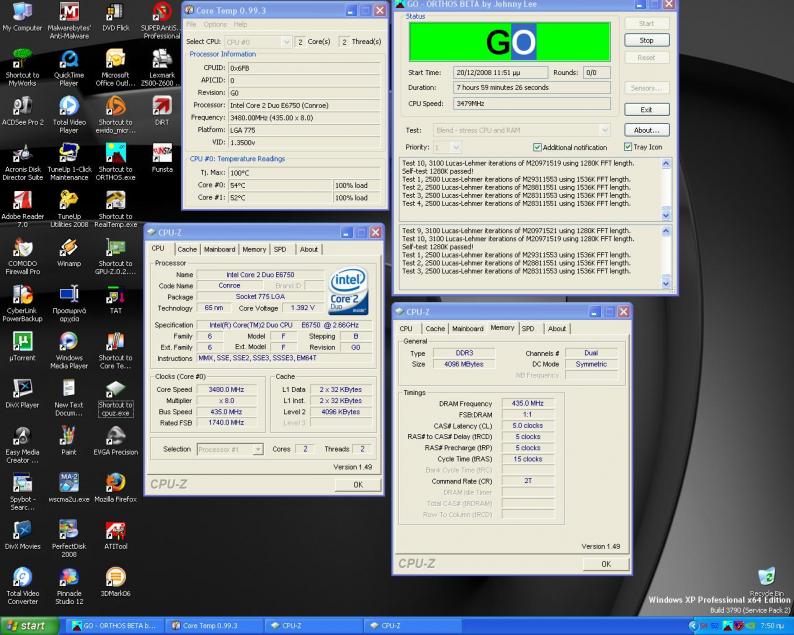
Task: Open About tab in right CPU-Z window
Action: tap(557, 329)
